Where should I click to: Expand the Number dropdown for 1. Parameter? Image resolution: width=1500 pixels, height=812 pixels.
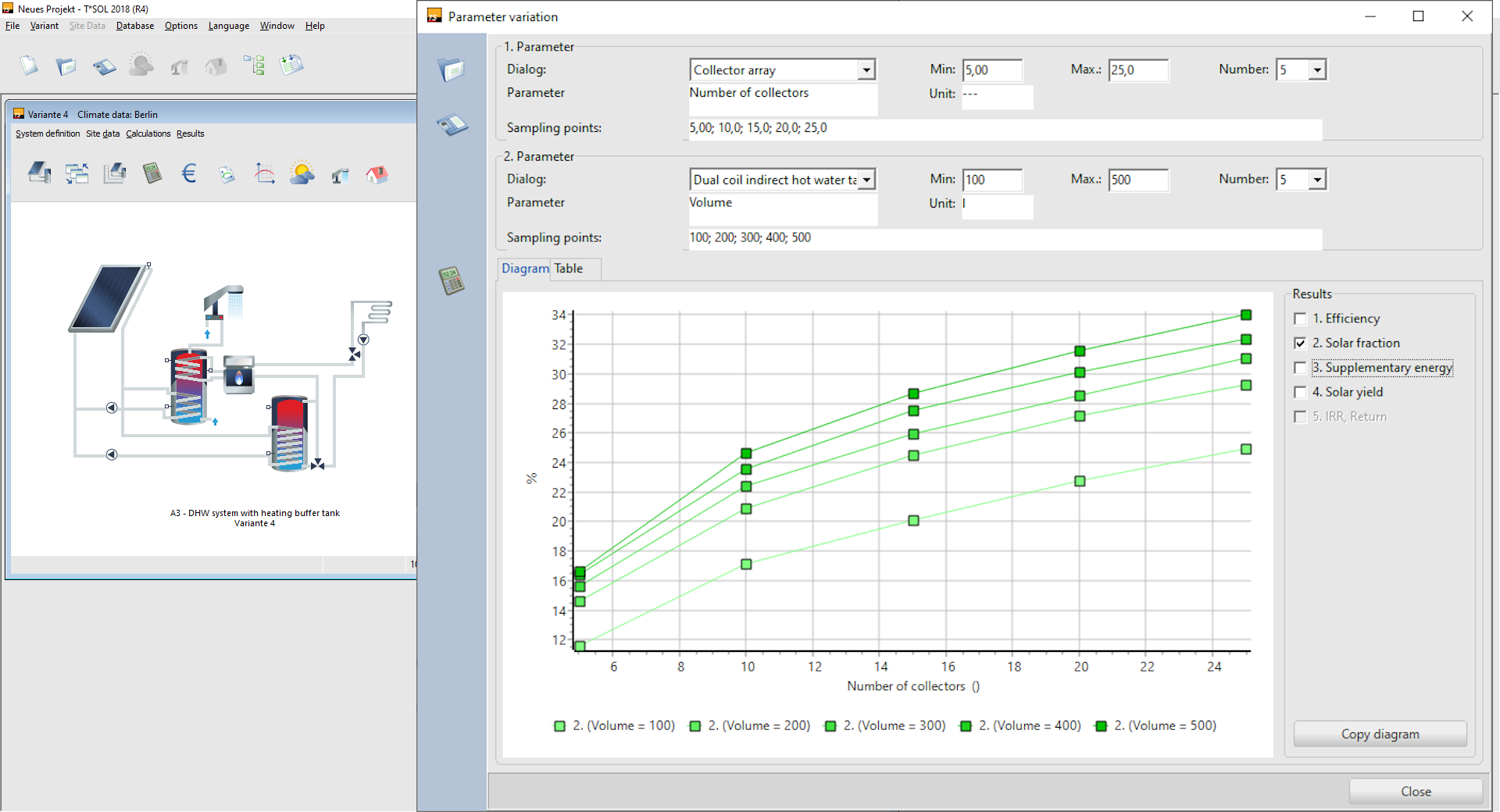pyautogui.click(x=1317, y=70)
